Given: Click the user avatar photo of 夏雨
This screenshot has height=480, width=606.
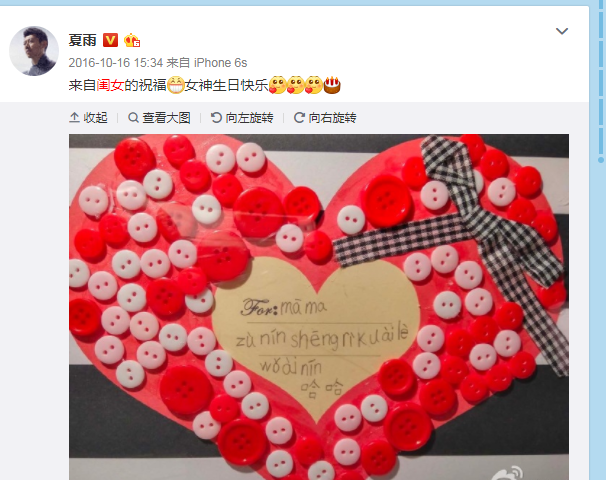Looking at the screenshot, I should pyautogui.click(x=34, y=51).
